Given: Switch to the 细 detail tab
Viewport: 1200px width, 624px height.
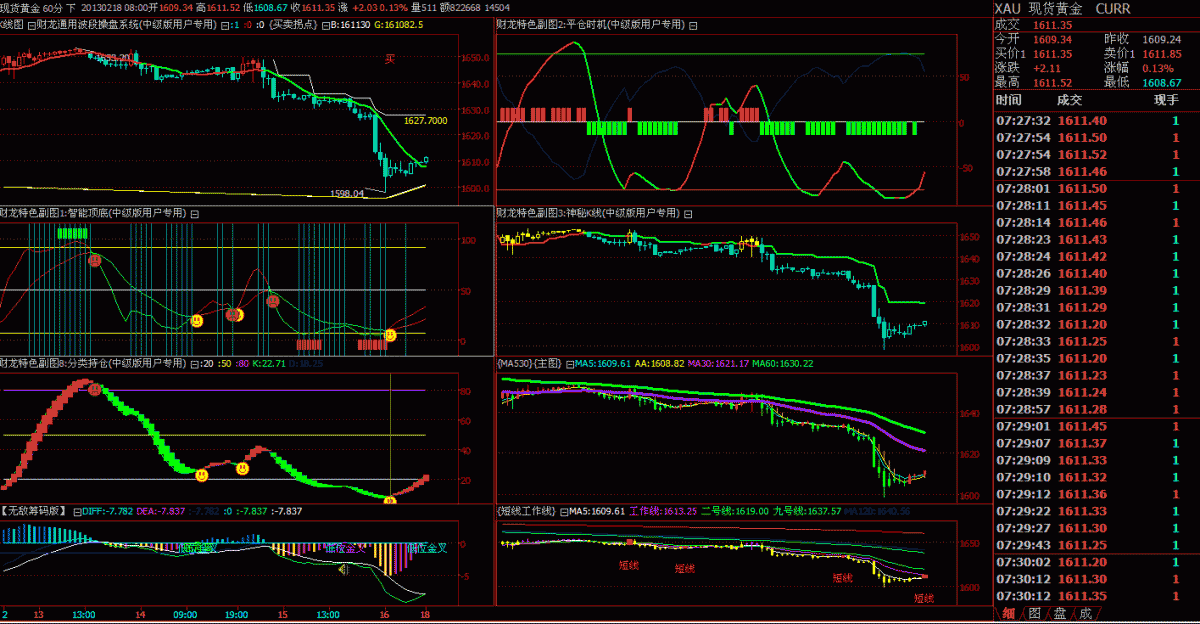Looking at the screenshot, I should coord(1008,613).
